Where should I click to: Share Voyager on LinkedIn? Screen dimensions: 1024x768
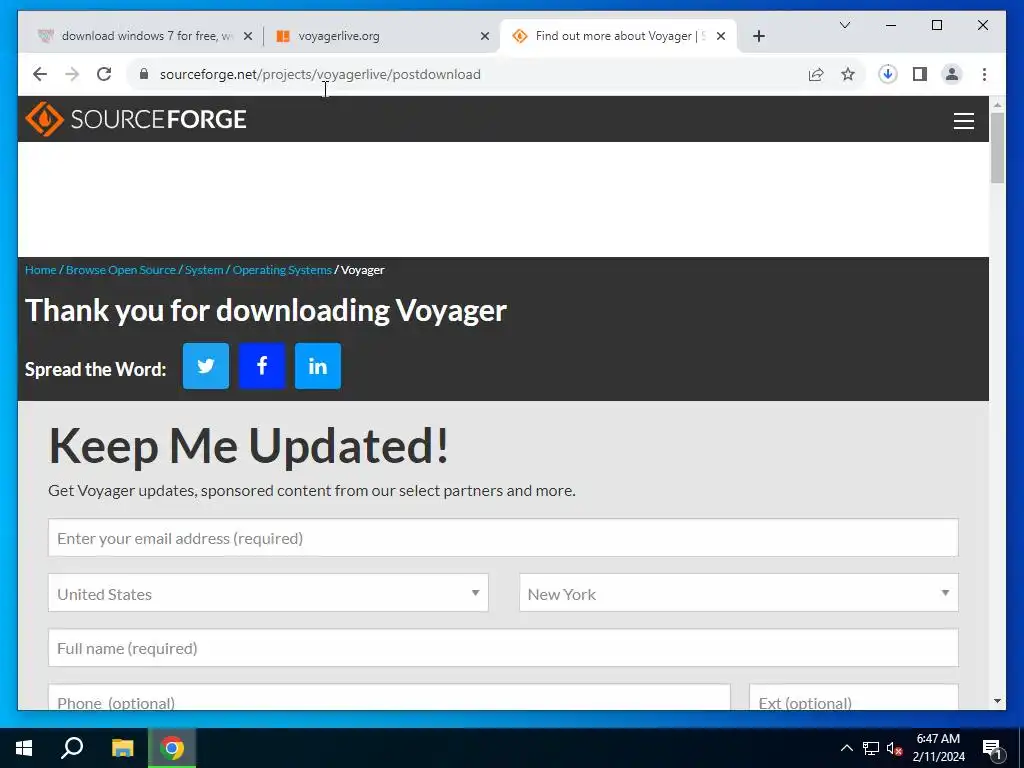coord(318,366)
